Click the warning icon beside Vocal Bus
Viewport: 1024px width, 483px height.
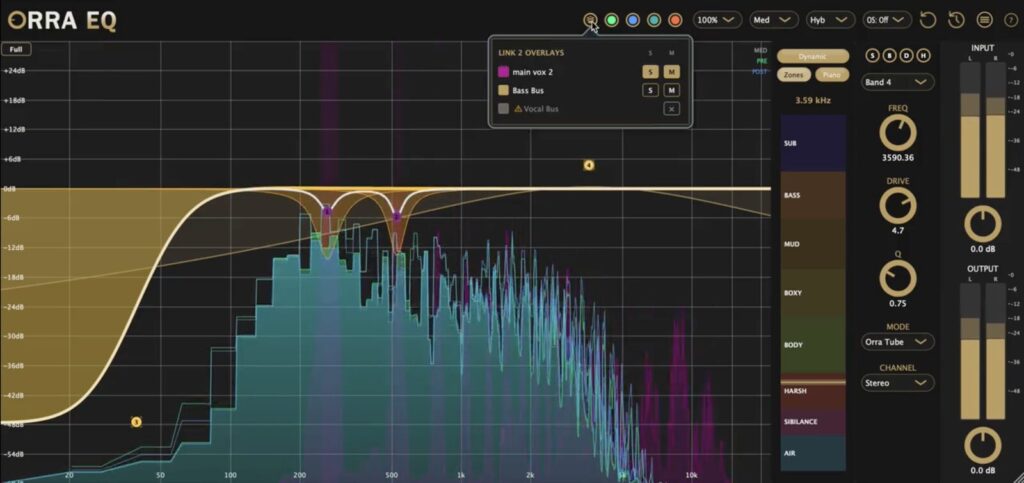(519, 109)
